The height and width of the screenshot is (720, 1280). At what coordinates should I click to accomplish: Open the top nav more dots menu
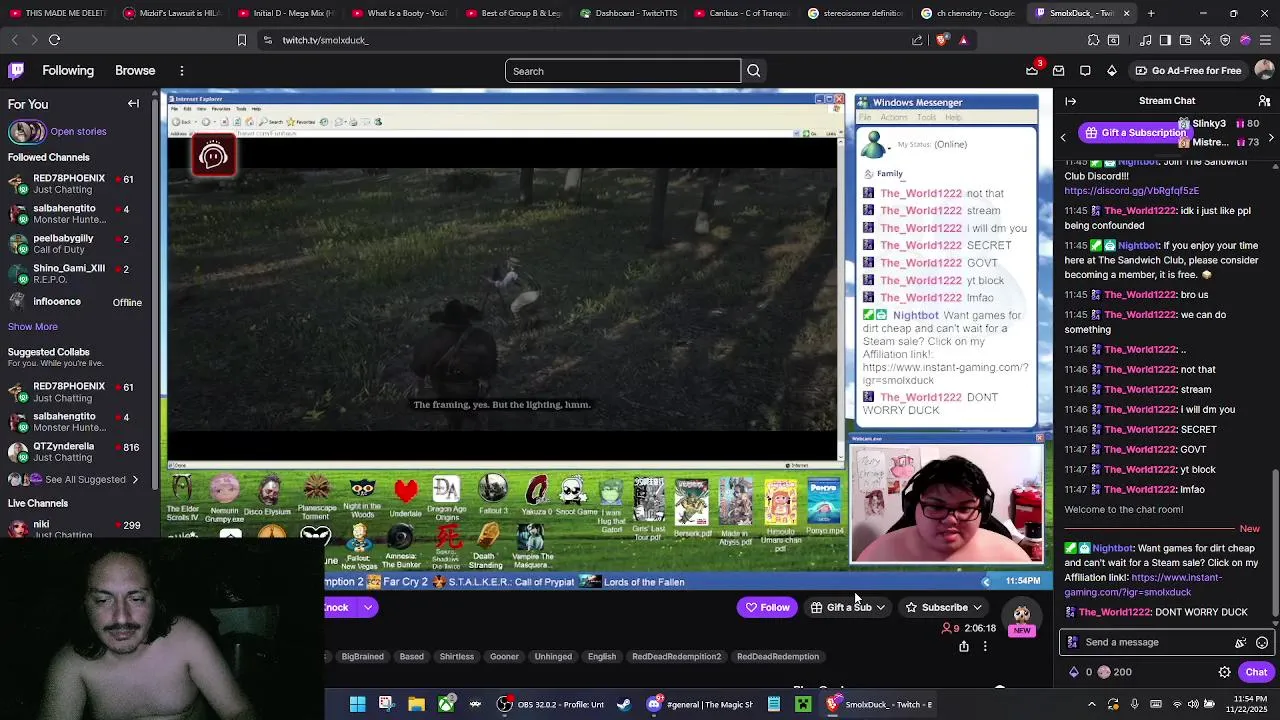182,71
